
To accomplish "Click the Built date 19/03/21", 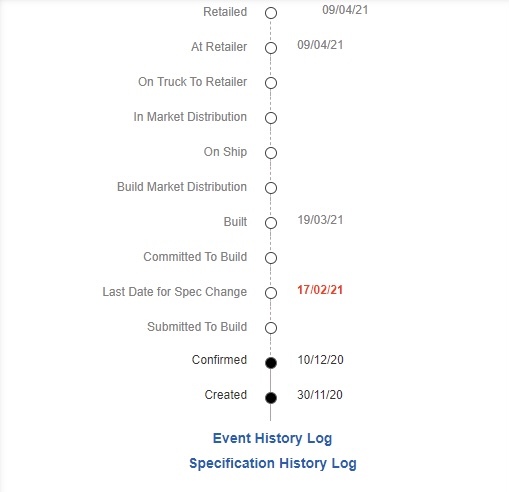I will pyautogui.click(x=320, y=220).
